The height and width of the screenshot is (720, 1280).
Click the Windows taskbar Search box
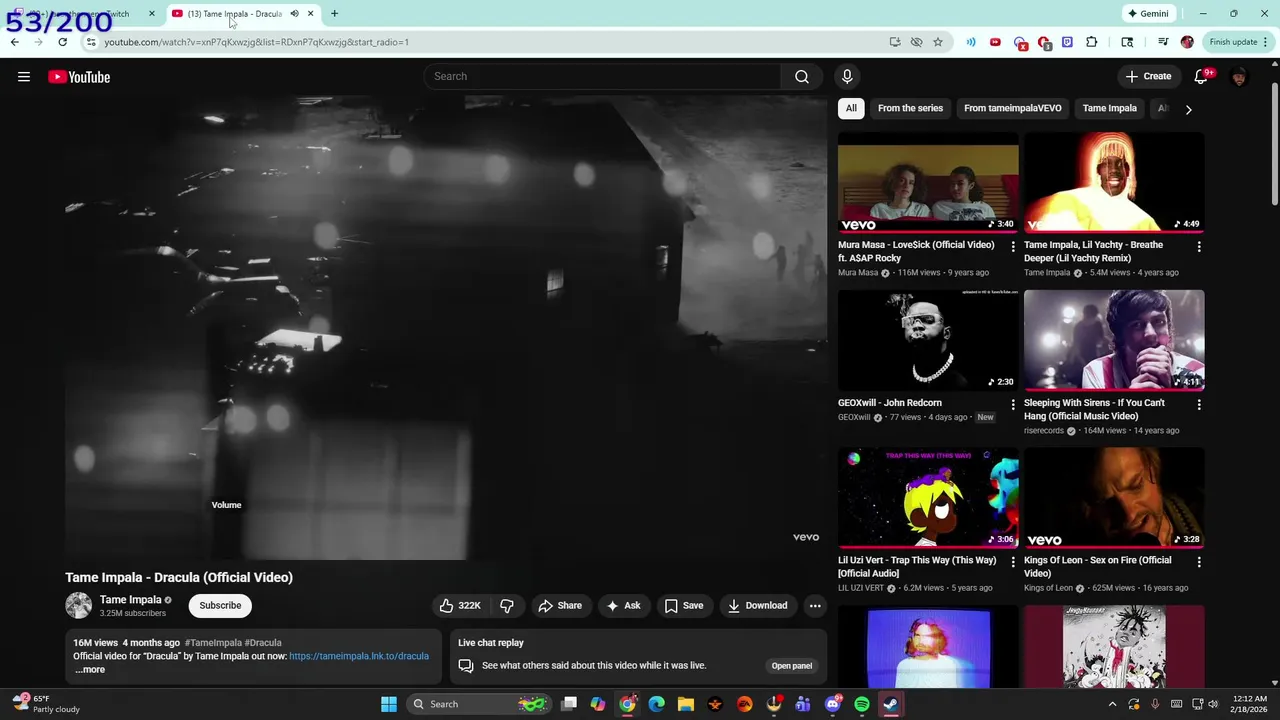point(478,704)
